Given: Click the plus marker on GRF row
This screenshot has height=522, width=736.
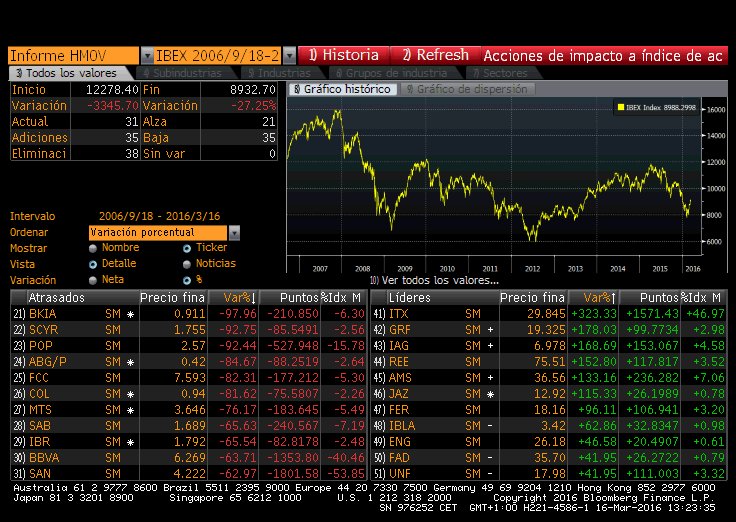Looking at the screenshot, I should (491, 330).
